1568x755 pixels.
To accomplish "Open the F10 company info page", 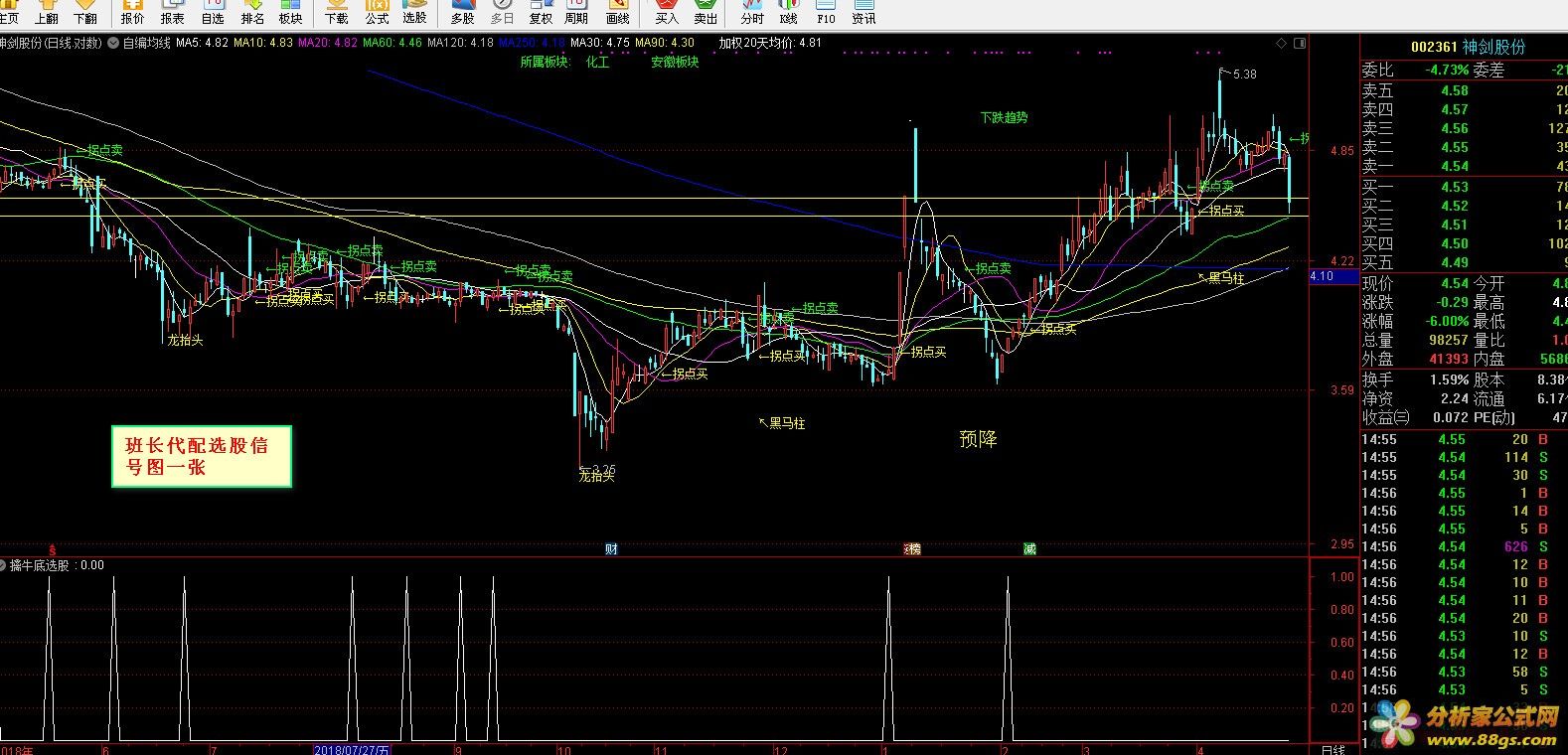I will pyautogui.click(x=826, y=12).
